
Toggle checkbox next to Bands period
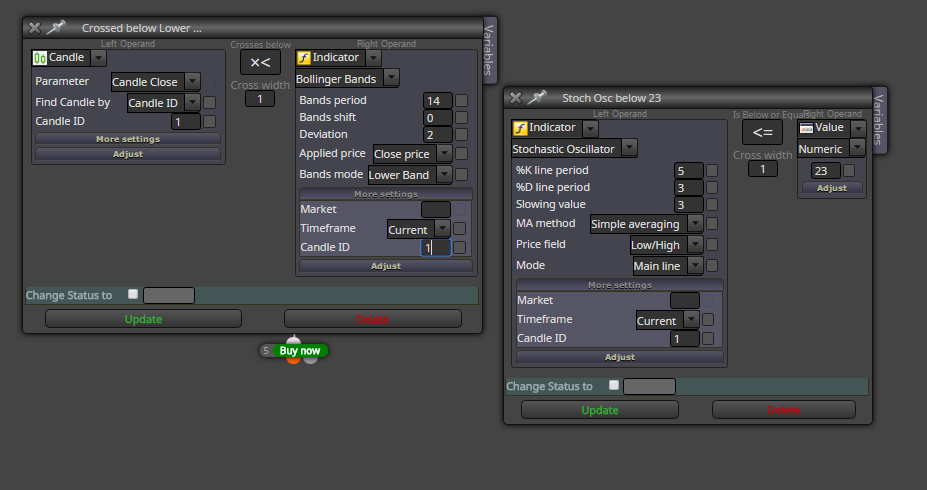tap(461, 100)
